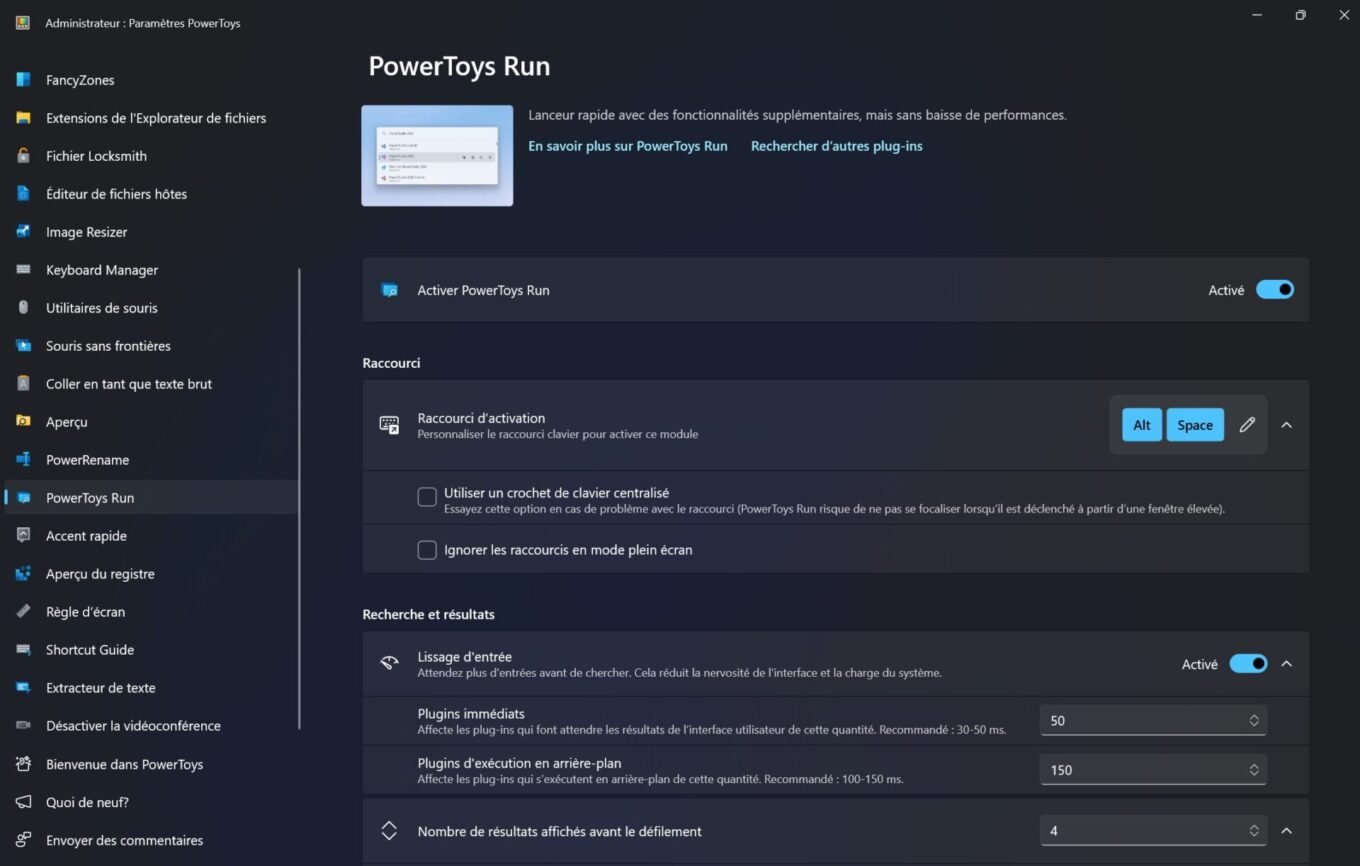This screenshot has height=866, width=1360.
Task: Click the Accent rapide icon
Action: pyautogui.click(x=23, y=536)
